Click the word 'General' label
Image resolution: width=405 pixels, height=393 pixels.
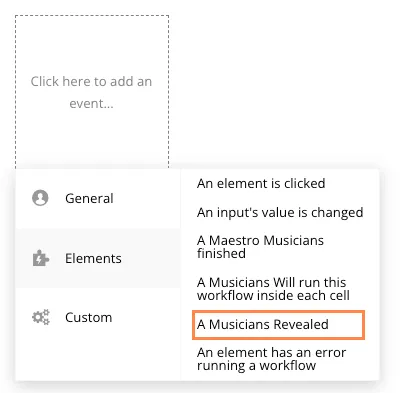tap(89, 198)
